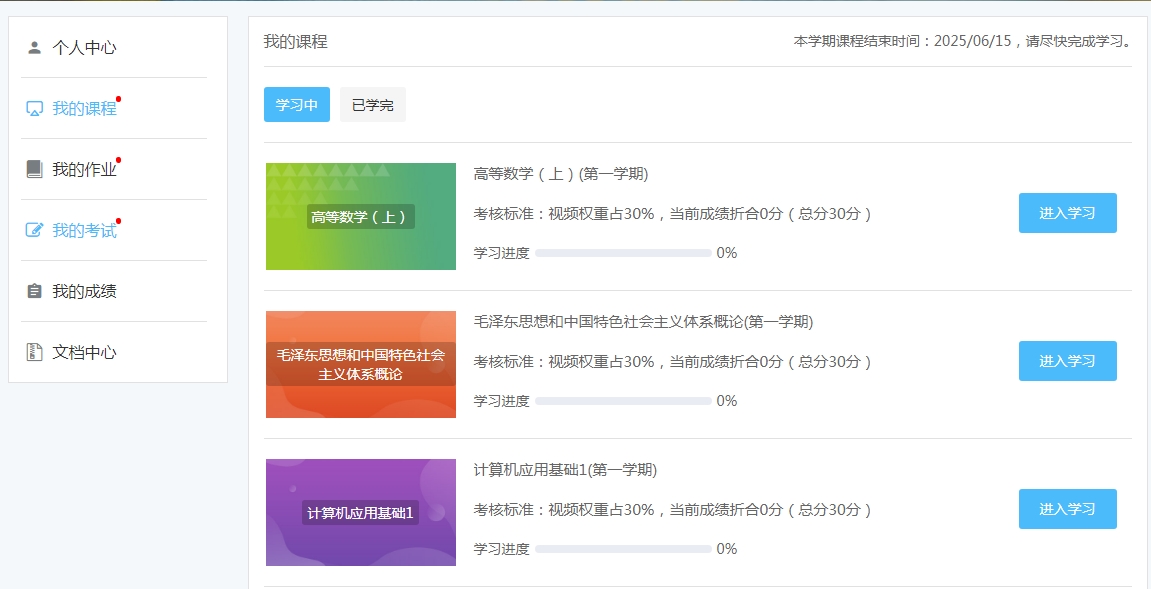Click the person icon beside 个人中心
Image resolution: width=1151 pixels, height=589 pixels.
pyautogui.click(x=35, y=48)
